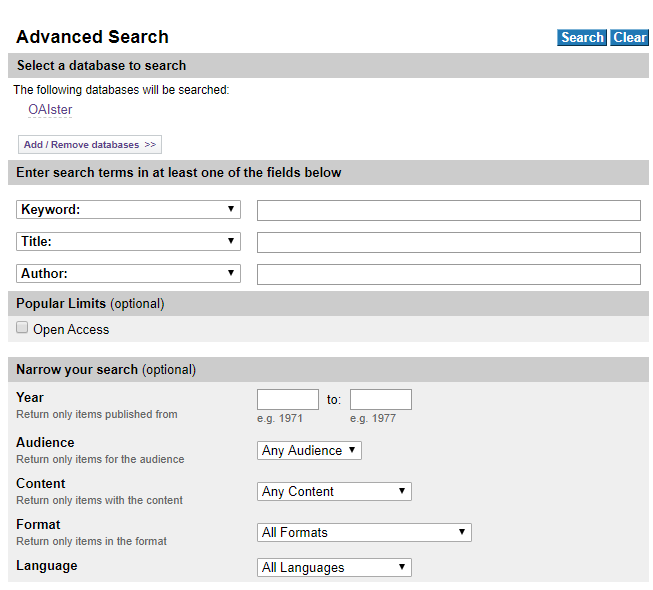Viewport: 653px width, 590px height.
Task: Click the ending Year input field
Action: pyautogui.click(x=380, y=400)
